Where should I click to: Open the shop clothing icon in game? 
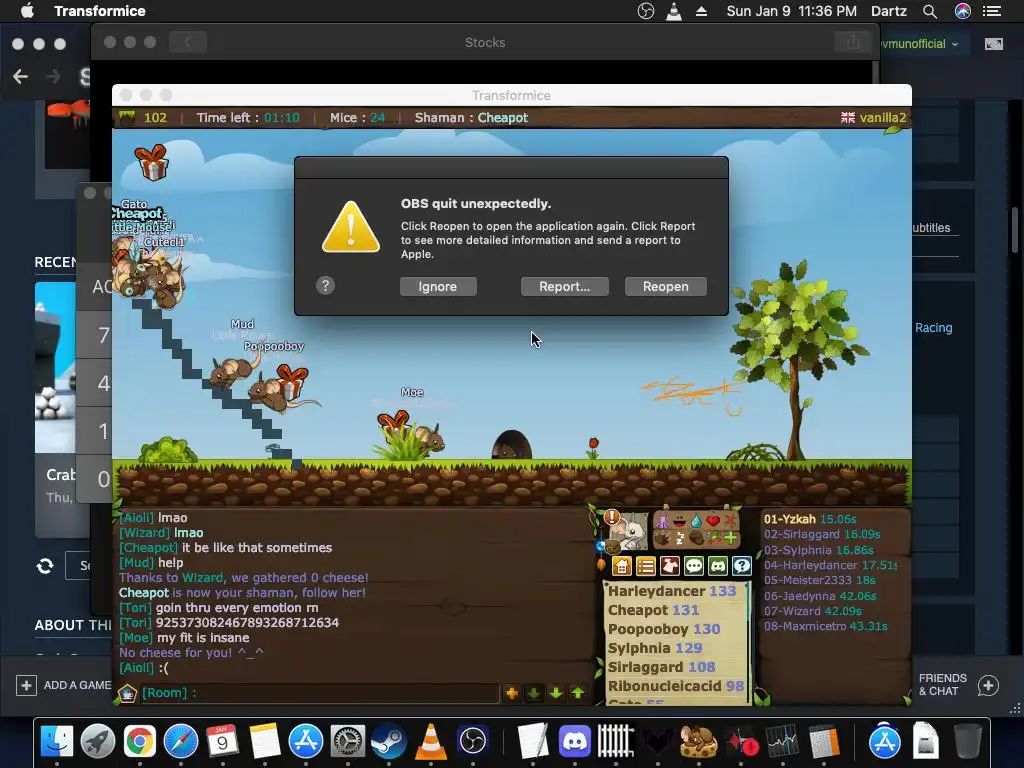pyautogui.click(x=670, y=566)
